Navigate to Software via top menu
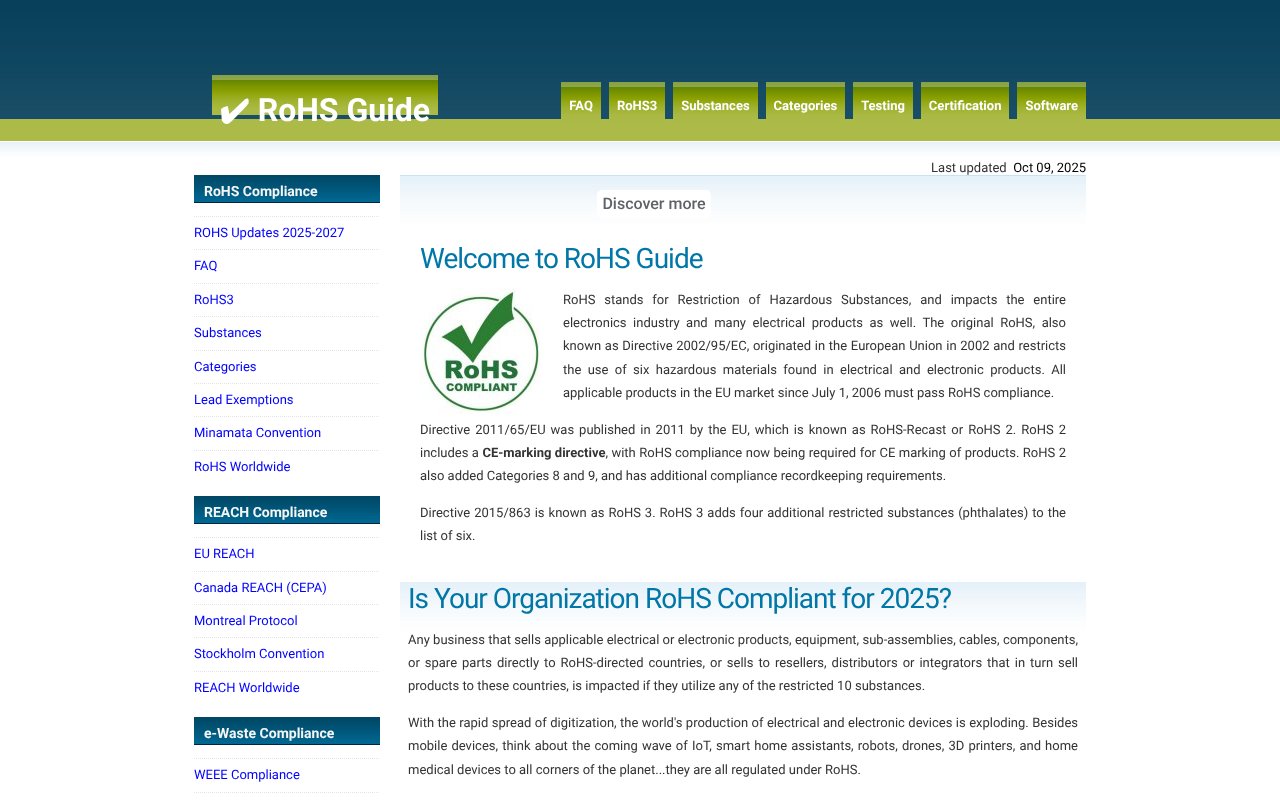The height and width of the screenshot is (800, 1280). pyautogui.click(x=1051, y=104)
